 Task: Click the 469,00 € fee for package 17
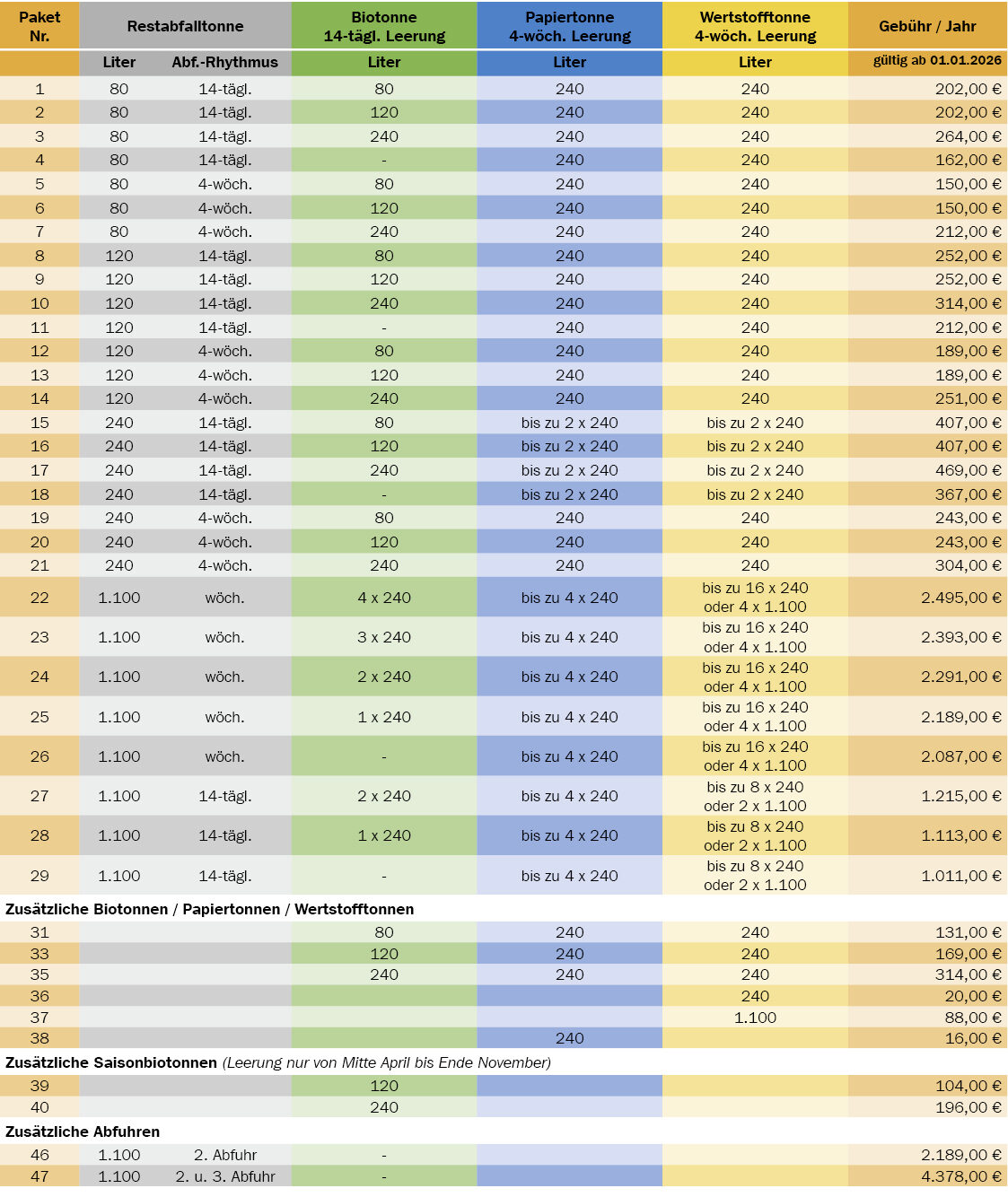click(x=968, y=470)
